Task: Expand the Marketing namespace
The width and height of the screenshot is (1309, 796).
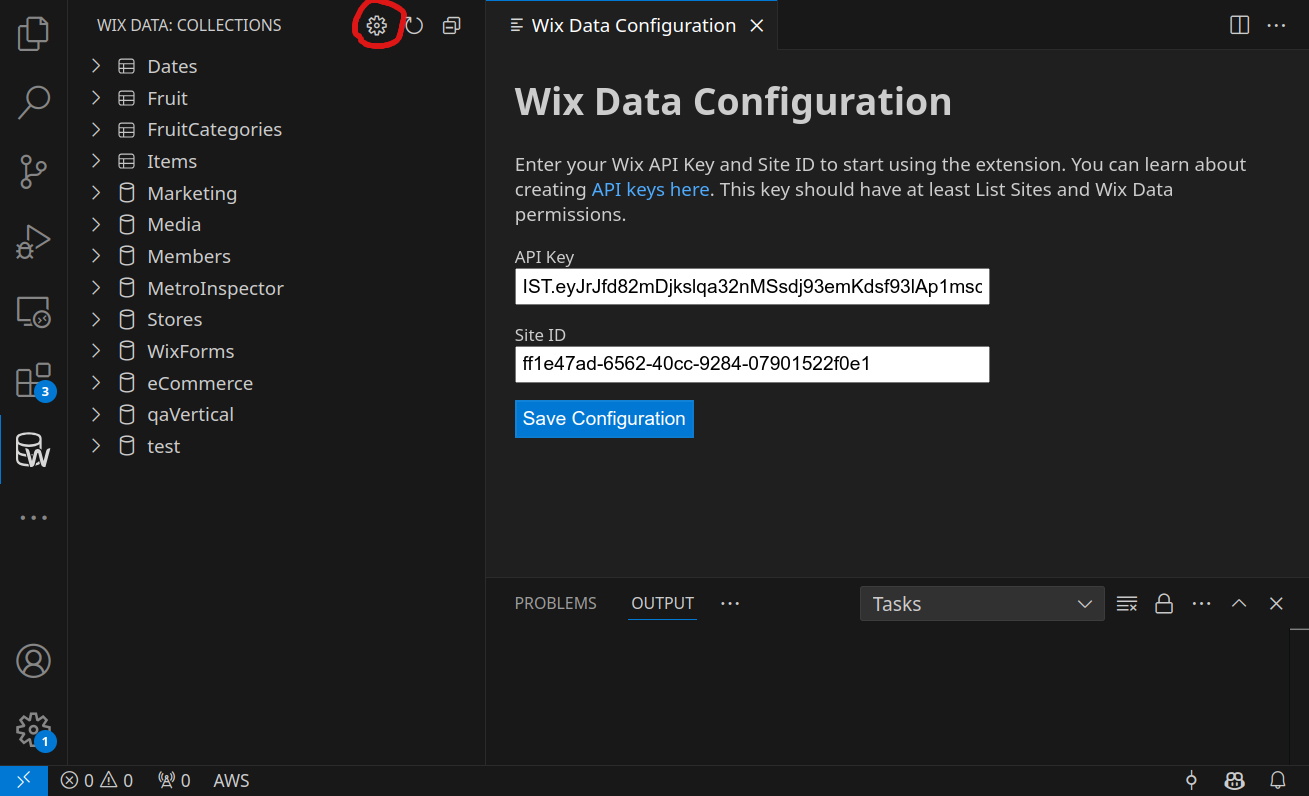Action: pos(97,193)
